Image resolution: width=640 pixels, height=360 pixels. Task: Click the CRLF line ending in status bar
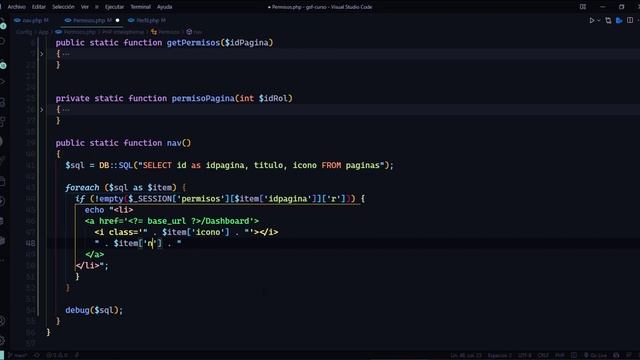[x=543, y=356]
